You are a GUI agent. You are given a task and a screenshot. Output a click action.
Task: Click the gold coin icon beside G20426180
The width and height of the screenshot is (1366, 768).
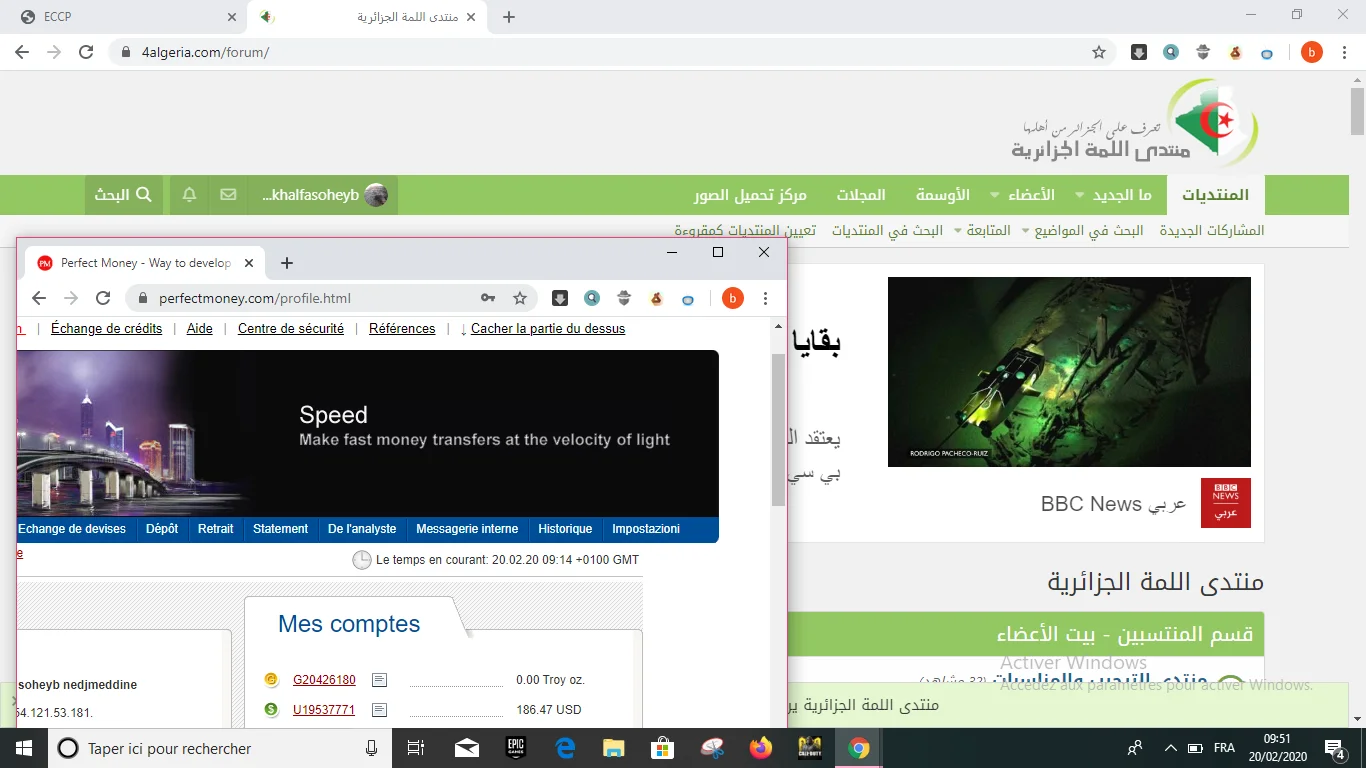[x=270, y=680]
